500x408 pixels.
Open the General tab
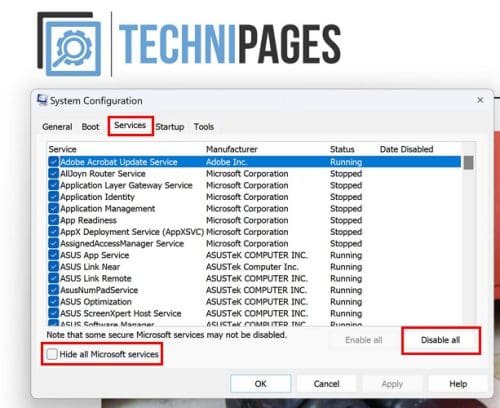tap(57, 127)
